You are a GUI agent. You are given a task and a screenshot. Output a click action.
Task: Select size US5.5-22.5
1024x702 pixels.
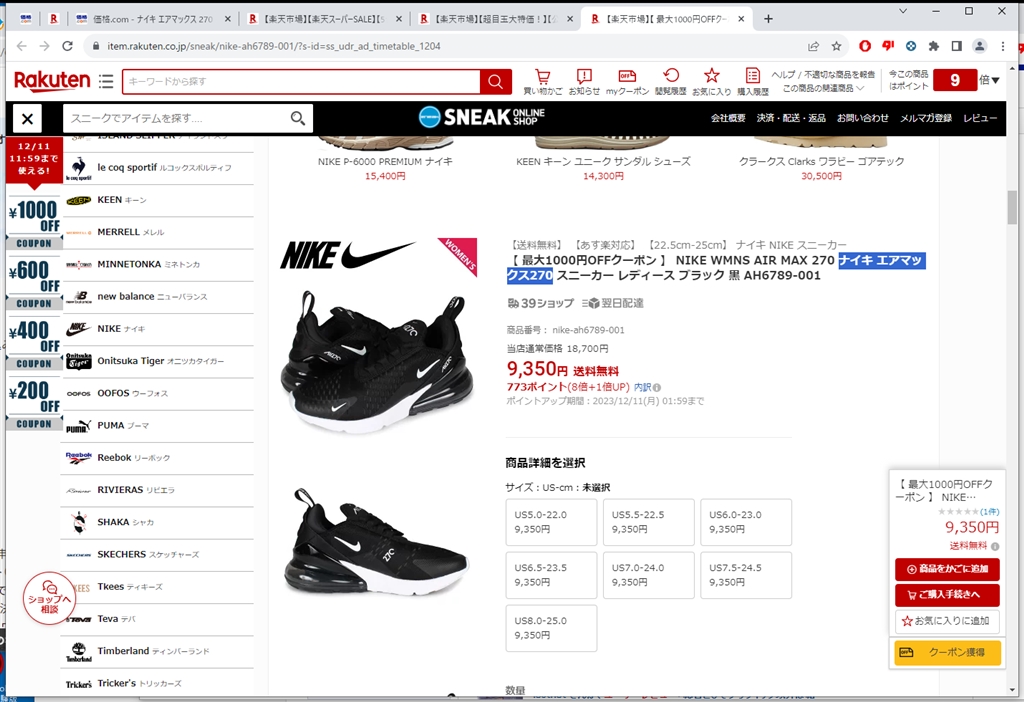tap(648, 522)
